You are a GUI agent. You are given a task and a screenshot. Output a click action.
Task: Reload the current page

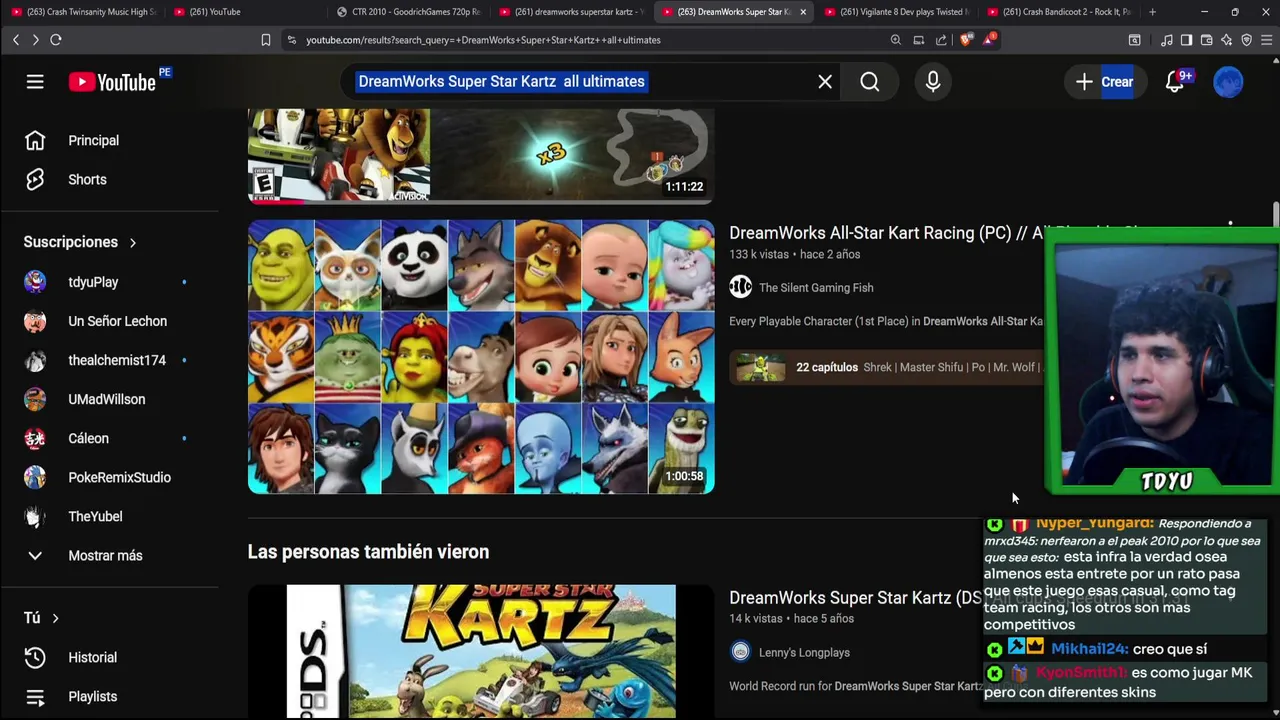(56, 40)
